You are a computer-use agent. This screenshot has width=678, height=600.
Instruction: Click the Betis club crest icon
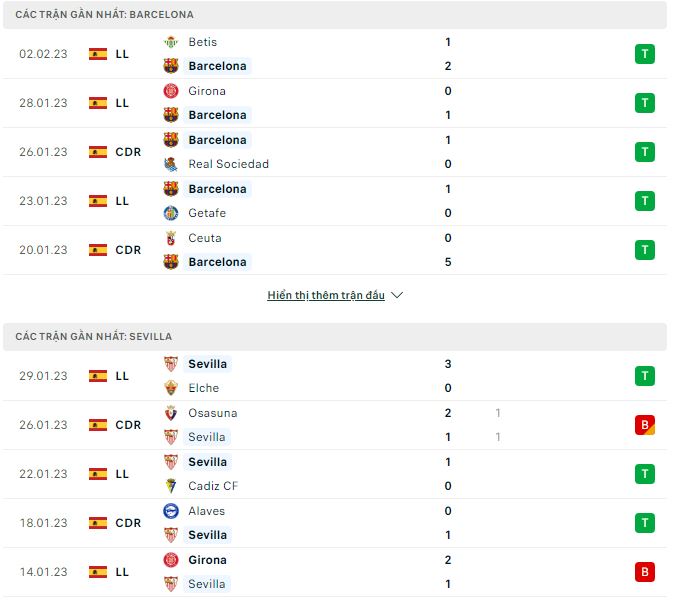click(171, 42)
